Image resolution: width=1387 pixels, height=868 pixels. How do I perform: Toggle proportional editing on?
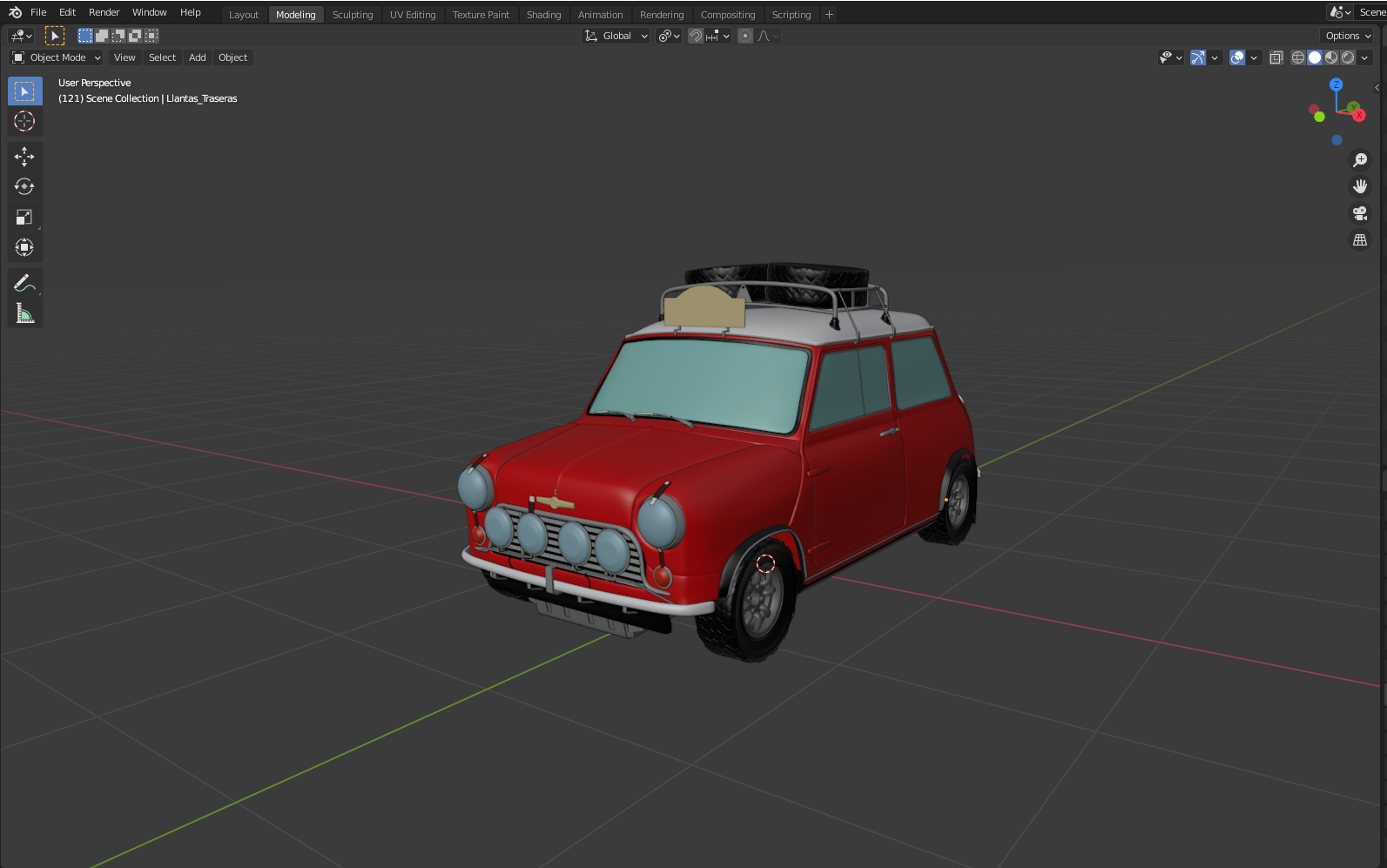pos(745,36)
